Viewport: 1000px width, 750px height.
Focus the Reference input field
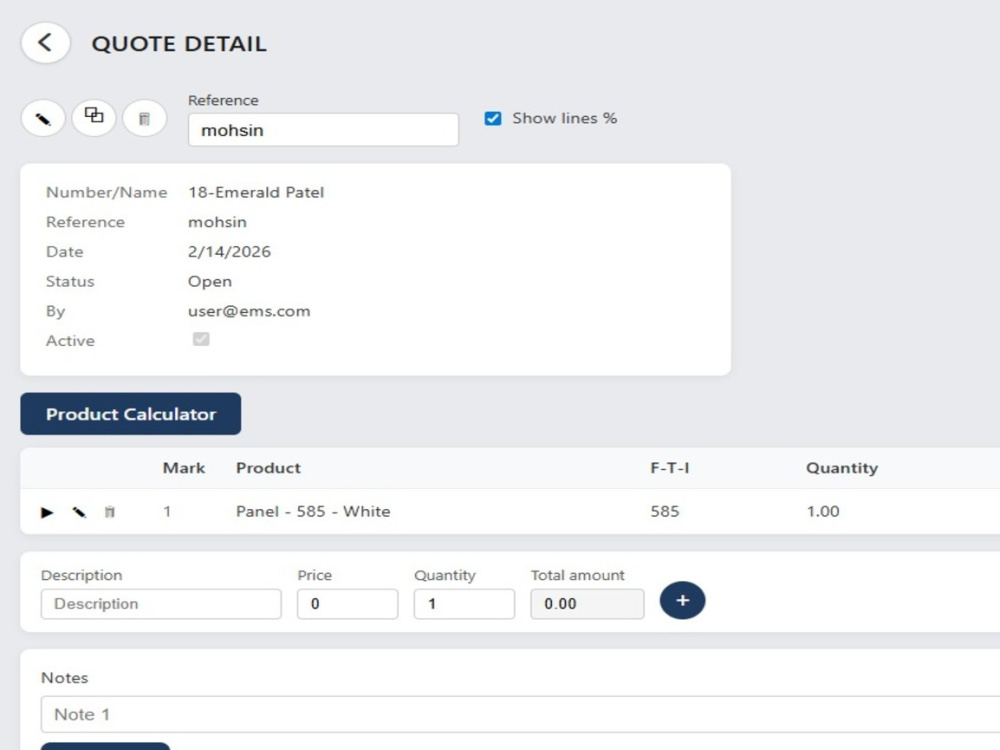click(323, 130)
